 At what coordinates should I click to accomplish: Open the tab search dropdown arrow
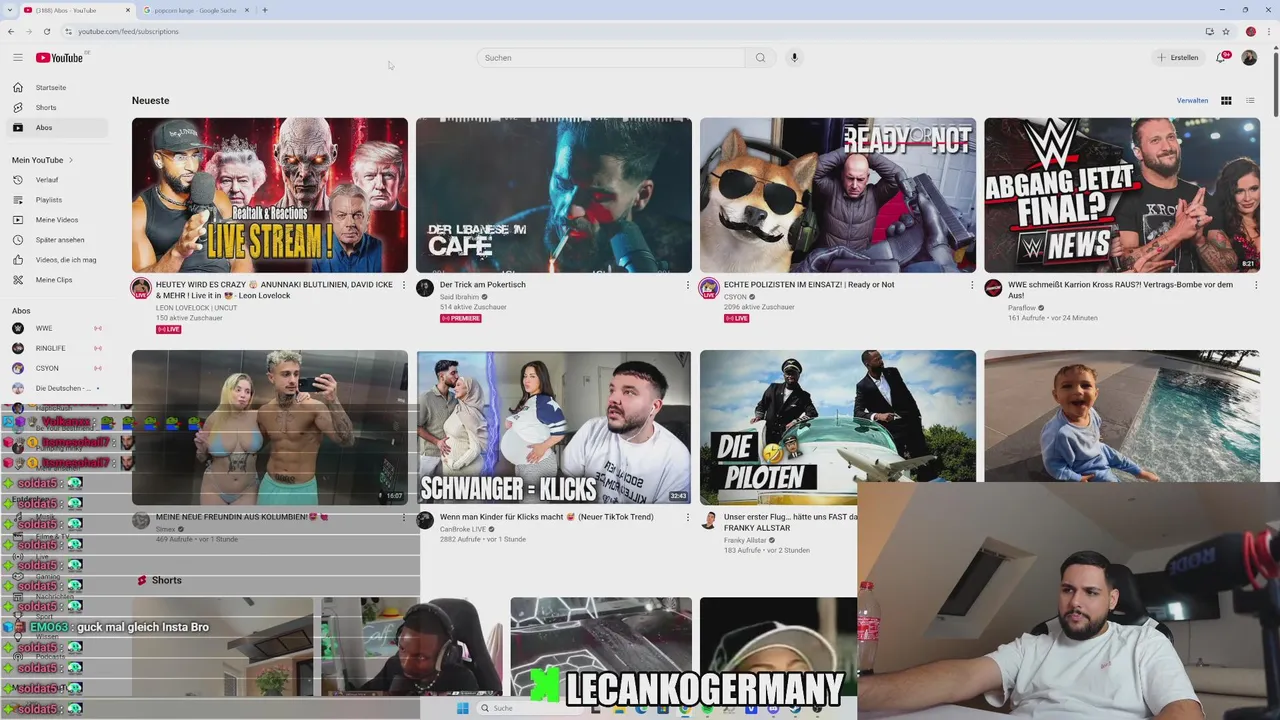[x=9, y=10]
